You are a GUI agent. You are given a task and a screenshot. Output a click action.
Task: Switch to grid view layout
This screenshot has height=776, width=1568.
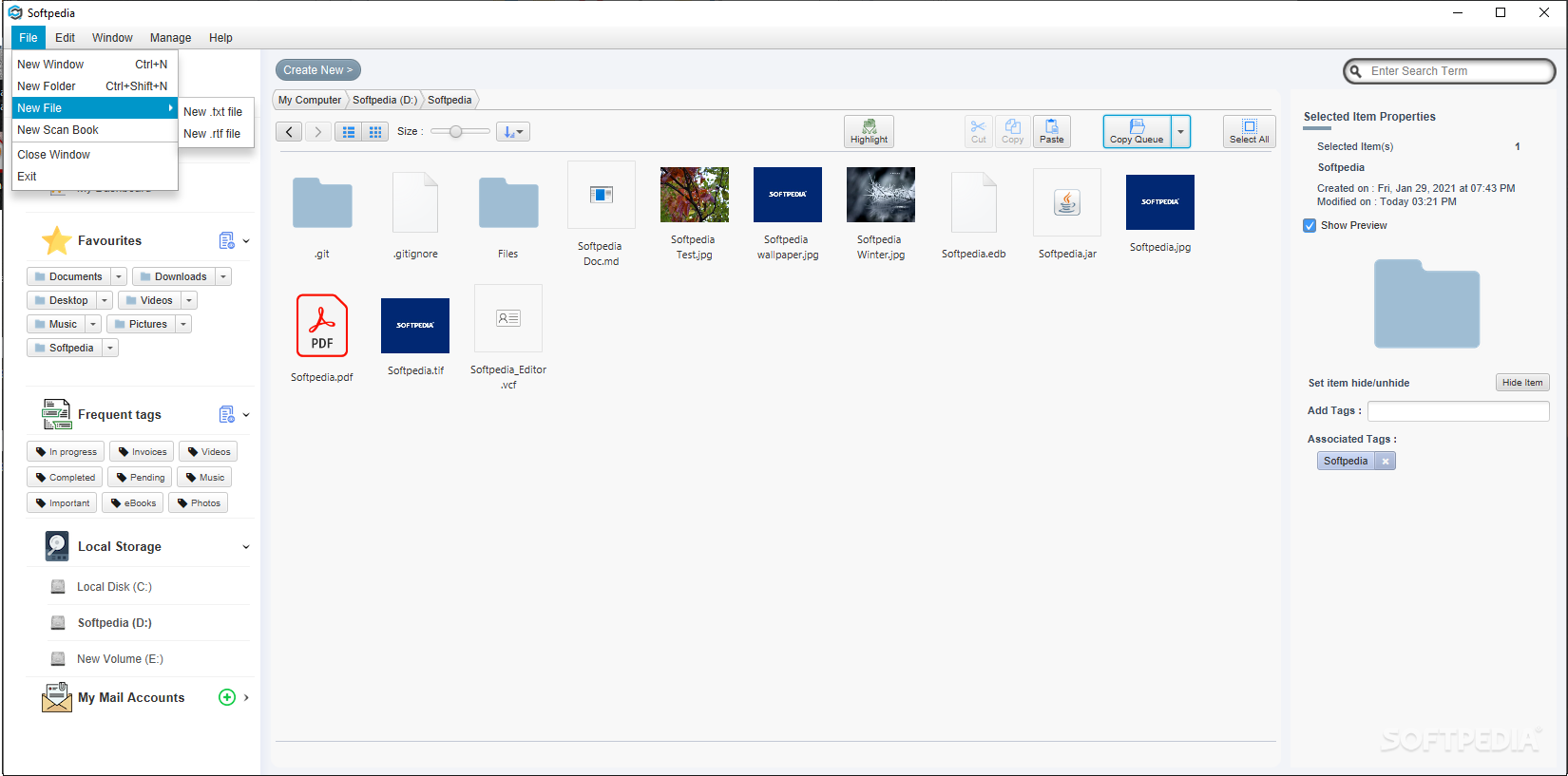coord(375,132)
